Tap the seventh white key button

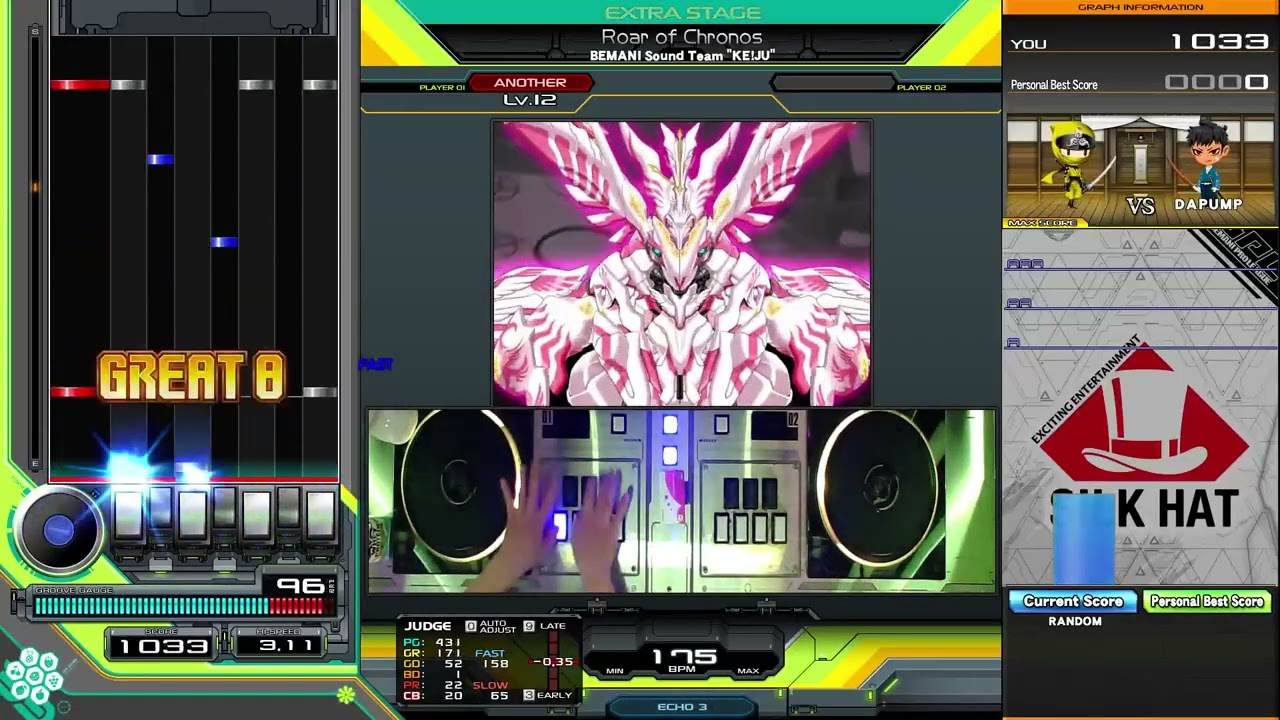320,513
